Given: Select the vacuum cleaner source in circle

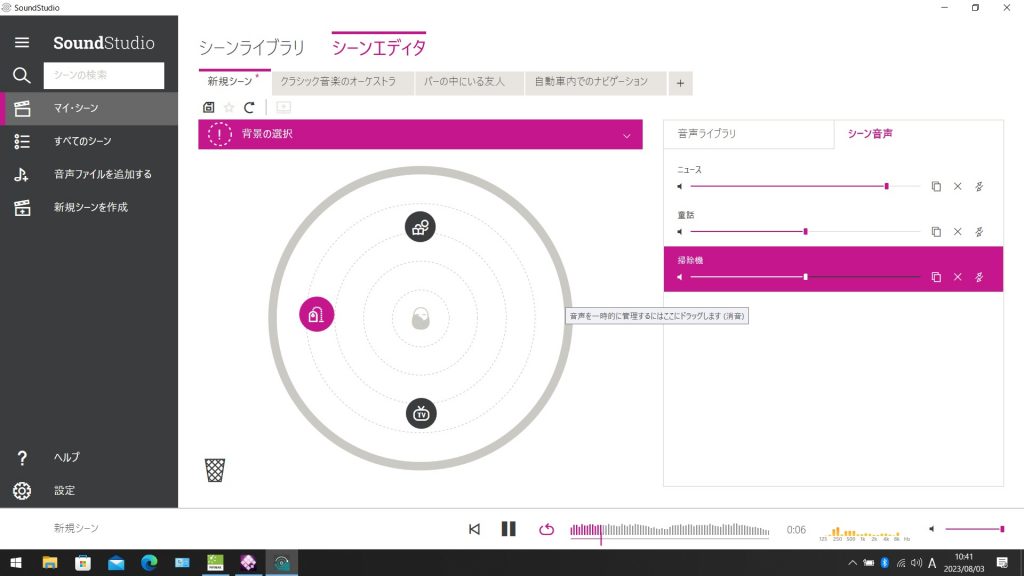Looking at the screenshot, I should [316, 315].
